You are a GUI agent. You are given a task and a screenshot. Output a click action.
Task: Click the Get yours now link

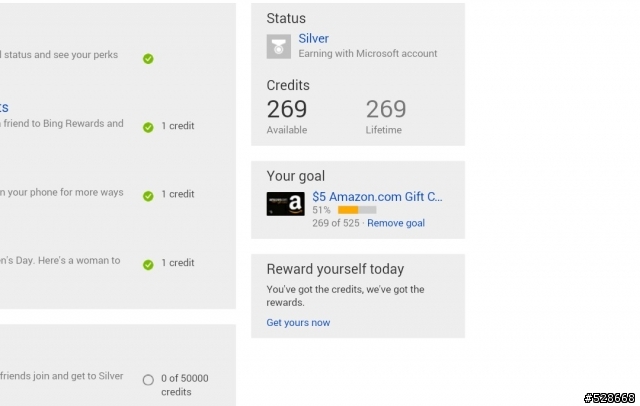click(298, 323)
